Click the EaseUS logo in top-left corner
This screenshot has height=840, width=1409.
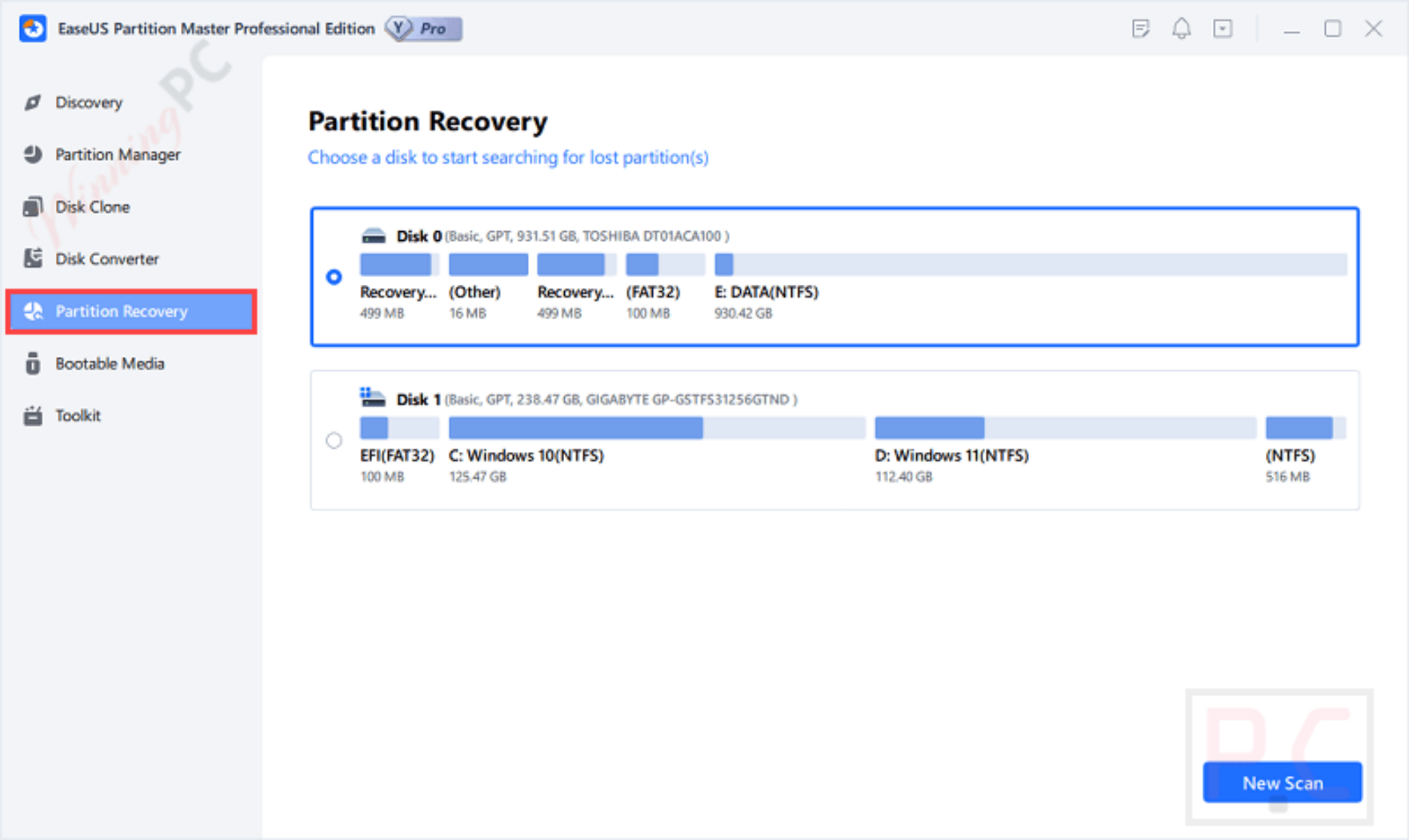32,29
